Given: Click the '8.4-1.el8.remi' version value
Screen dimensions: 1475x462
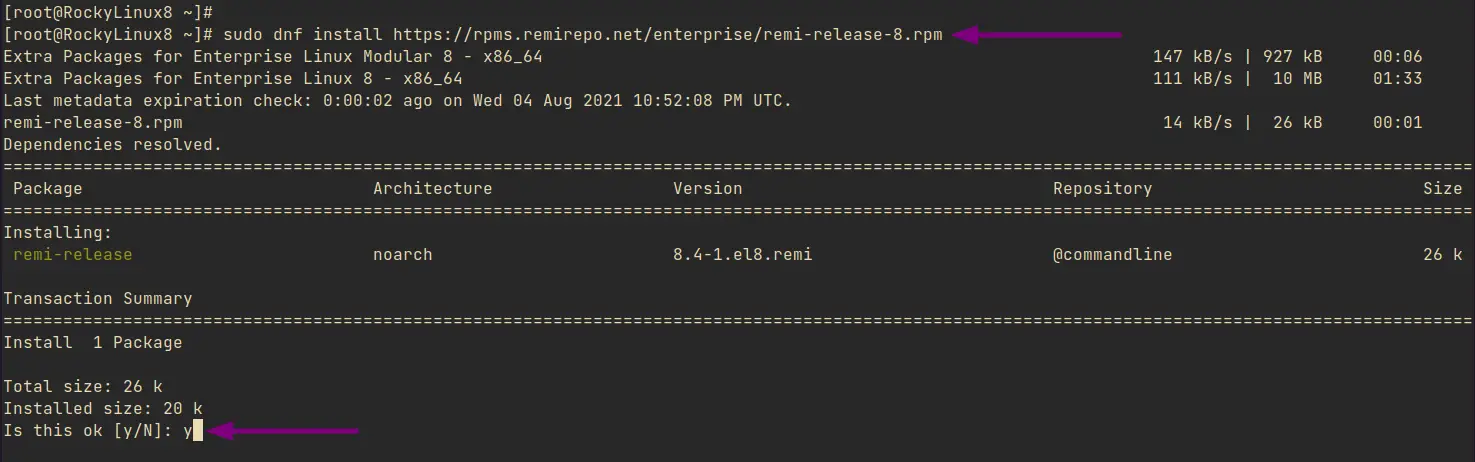Looking at the screenshot, I should tap(743, 255).
